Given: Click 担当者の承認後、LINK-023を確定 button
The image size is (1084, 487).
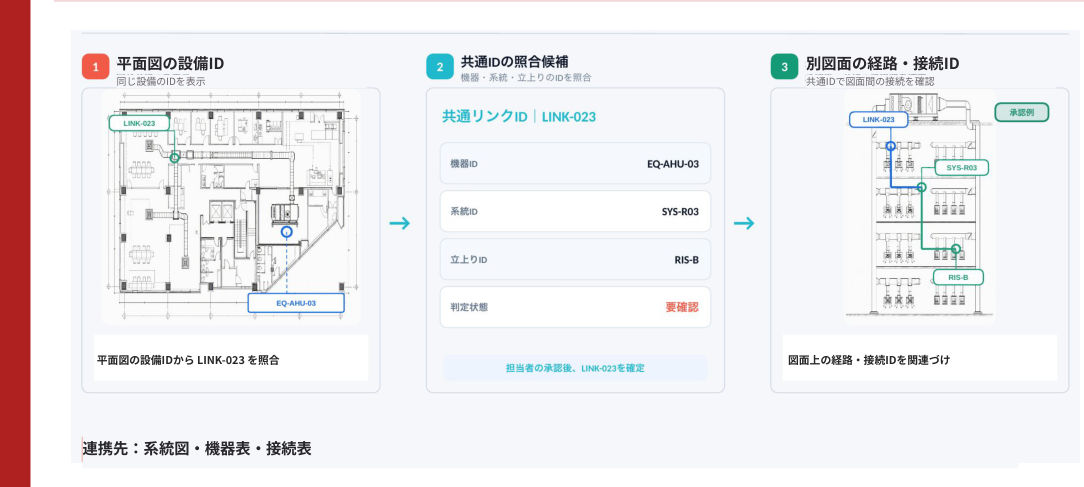Looking at the screenshot, I should (x=575, y=368).
